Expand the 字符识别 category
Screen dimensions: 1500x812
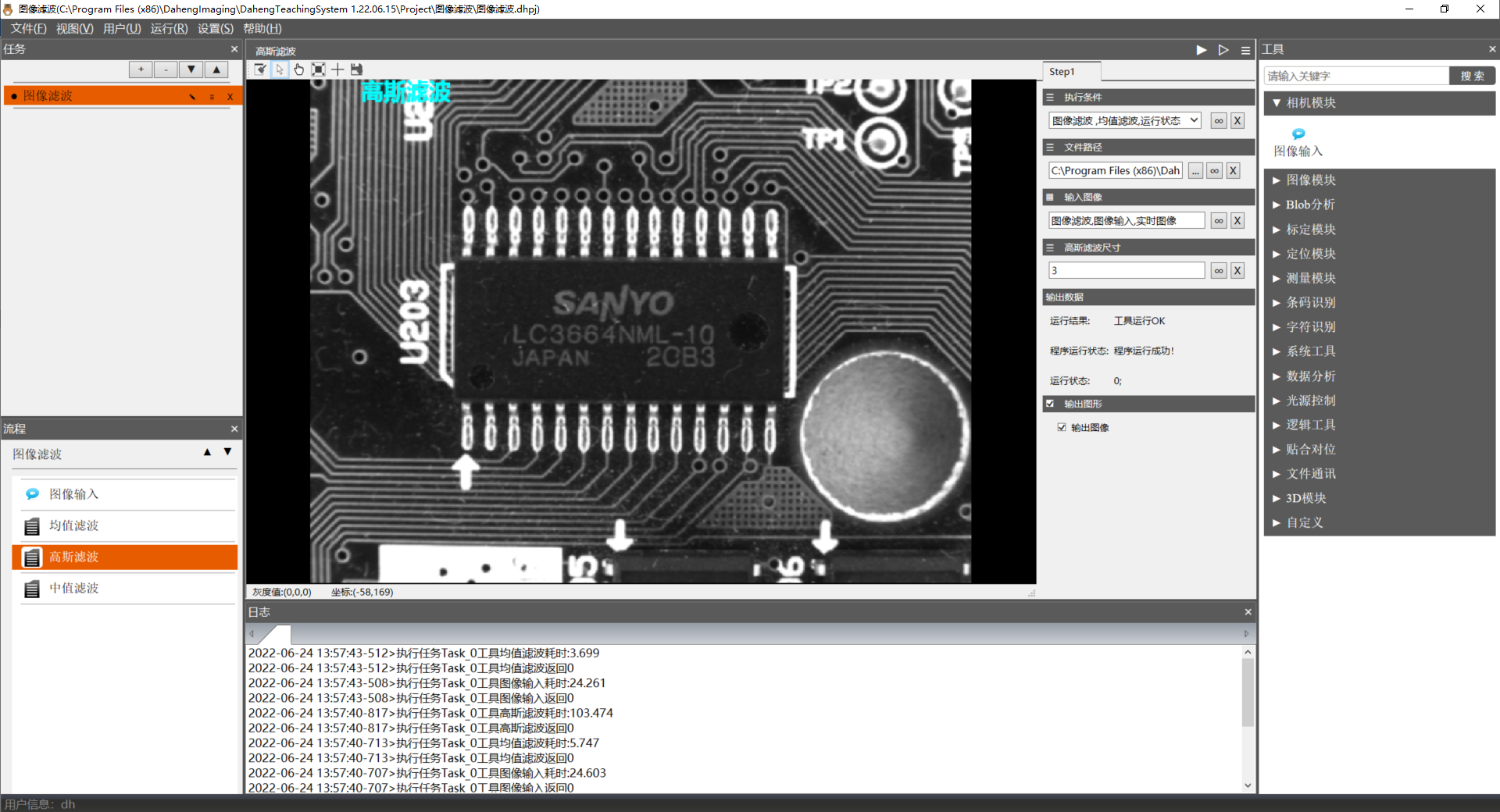[x=1380, y=327]
